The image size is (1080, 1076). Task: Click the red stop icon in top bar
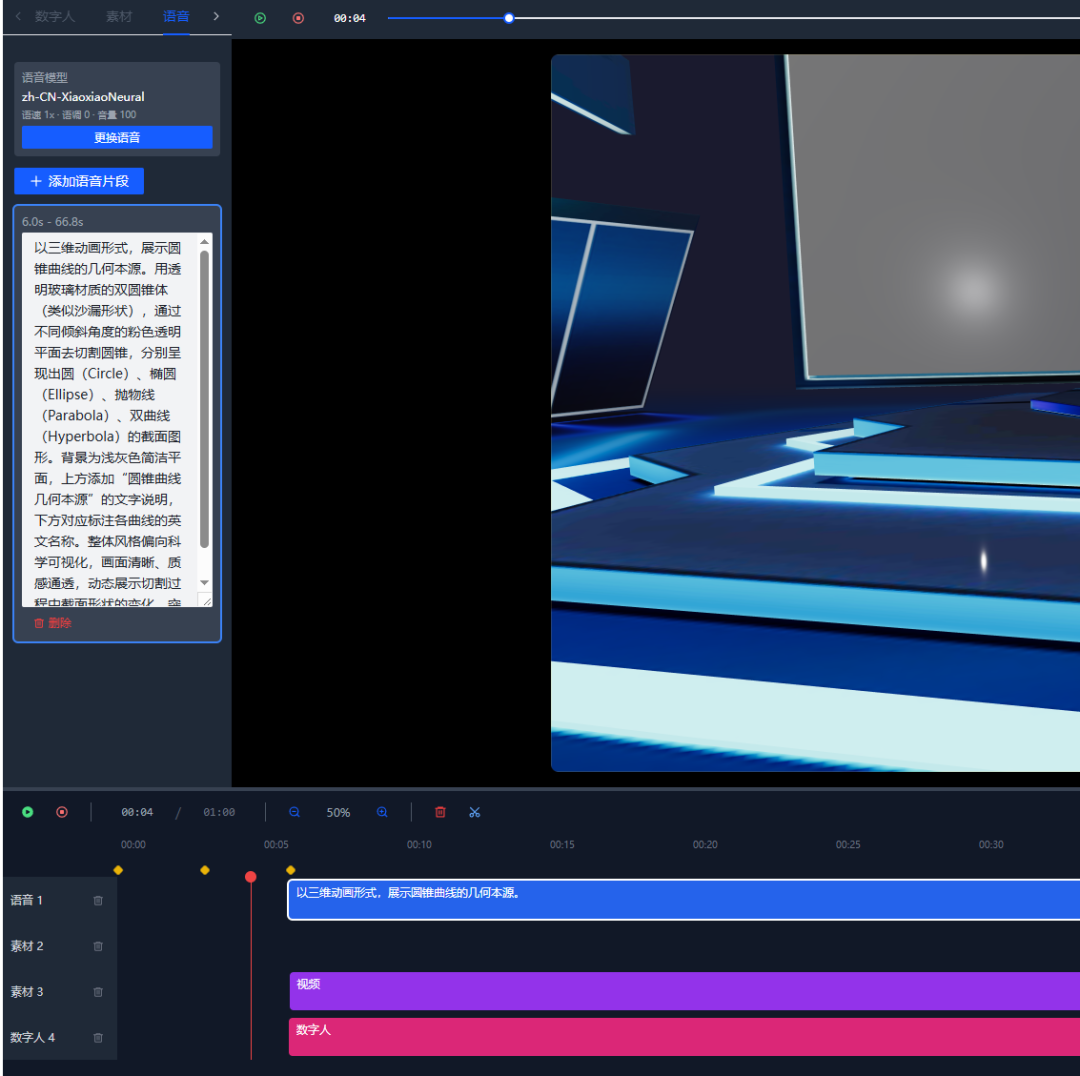coord(298,19)
